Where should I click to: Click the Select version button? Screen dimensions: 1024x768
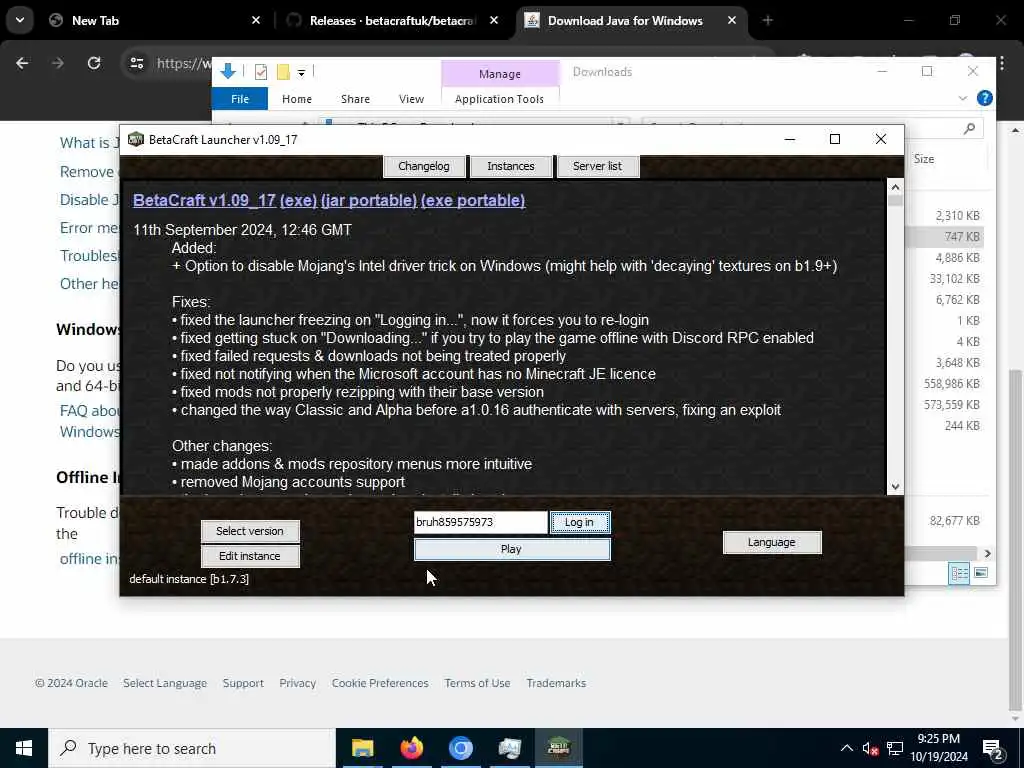pyautogui.click(x=250, y=531)
